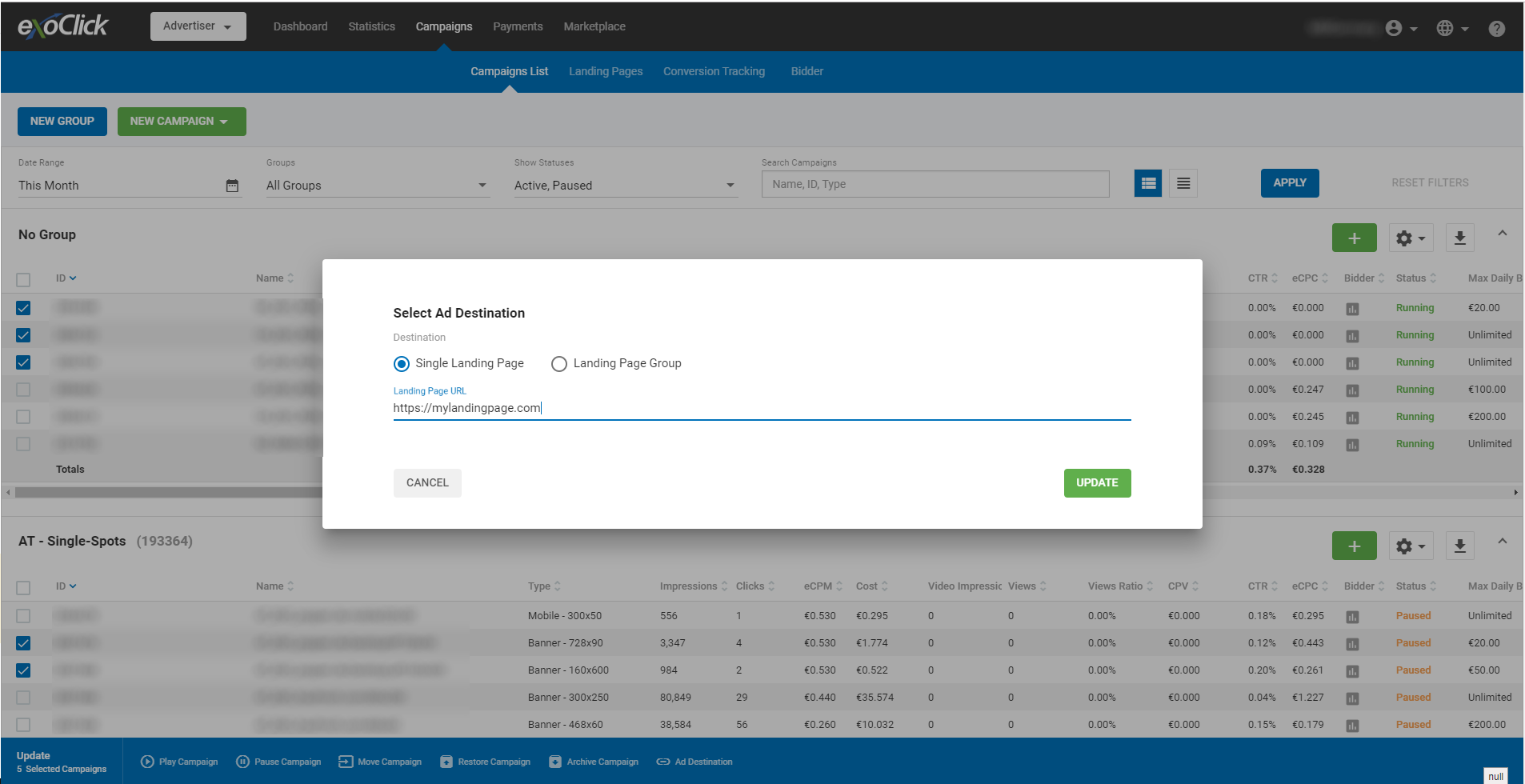Download AT - Single-Spots campaigns data
Screen dimensions: 1525x784
point(1459,546)
